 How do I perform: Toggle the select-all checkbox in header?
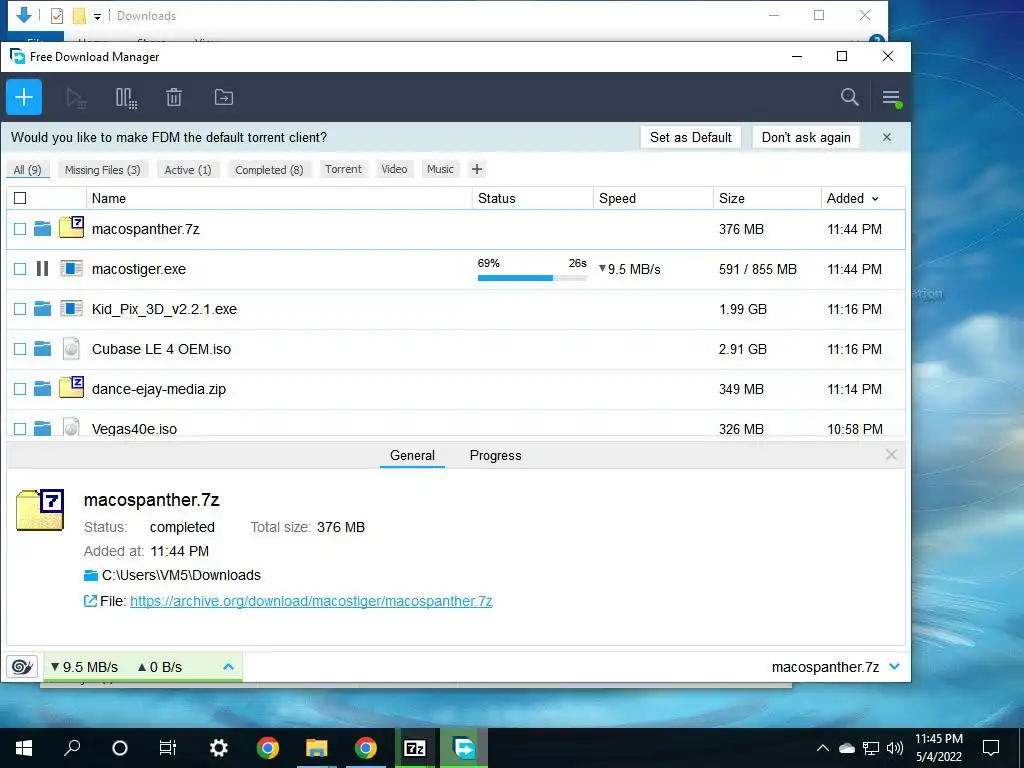click(20, 198)
